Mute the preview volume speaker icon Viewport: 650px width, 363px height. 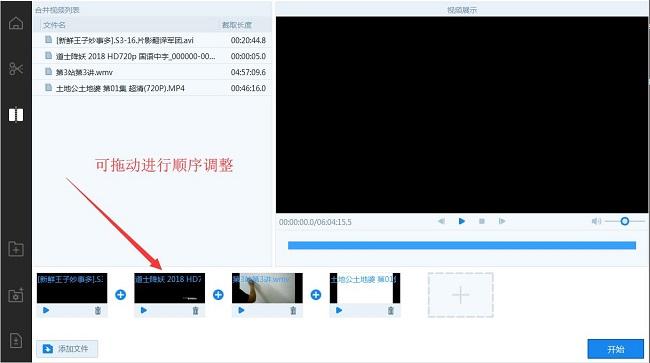(x=596, y=221)
